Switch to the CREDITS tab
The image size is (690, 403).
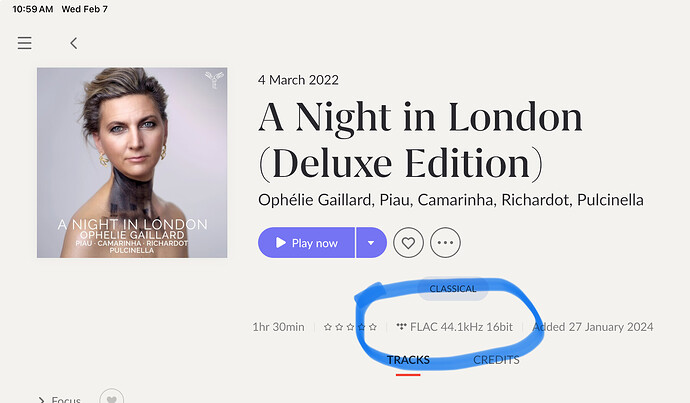coord(496,360)
